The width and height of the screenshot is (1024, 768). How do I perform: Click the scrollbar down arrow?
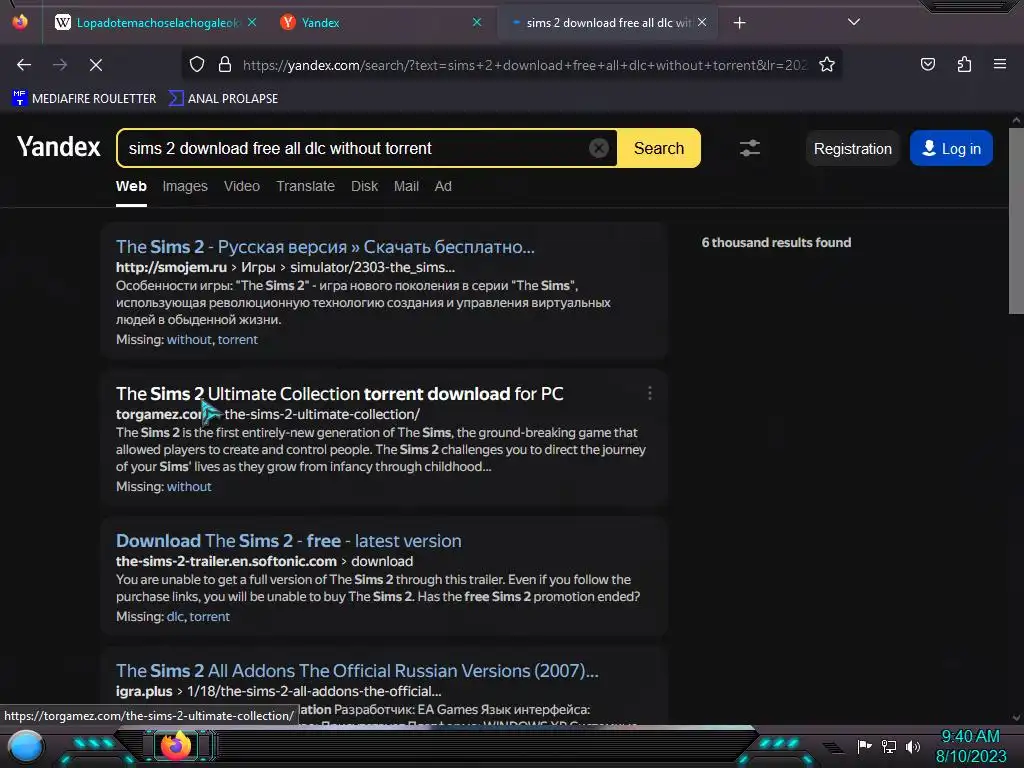(1016, 717)
